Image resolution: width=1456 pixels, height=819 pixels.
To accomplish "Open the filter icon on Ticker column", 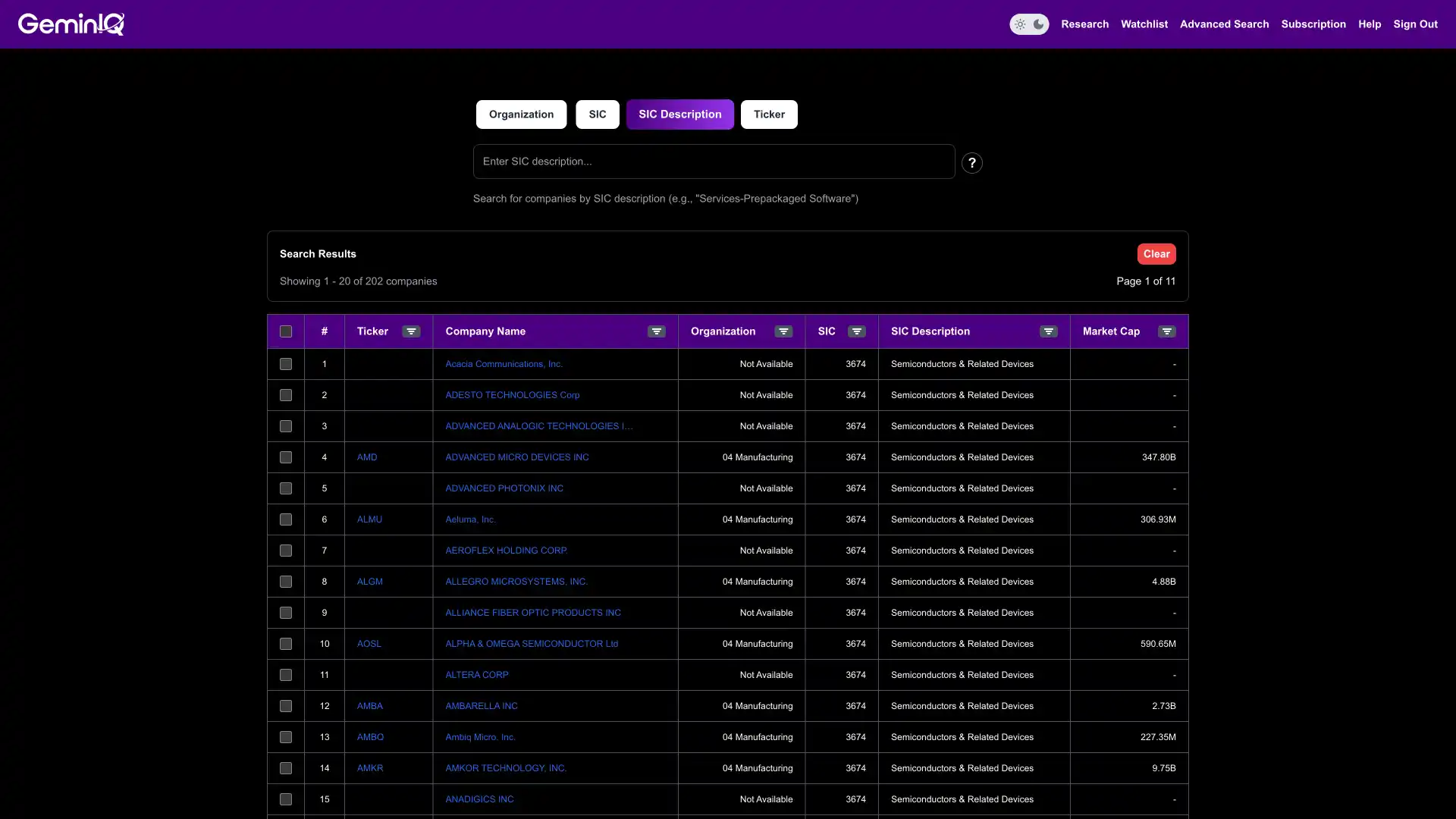I will [x=410, y=331].
